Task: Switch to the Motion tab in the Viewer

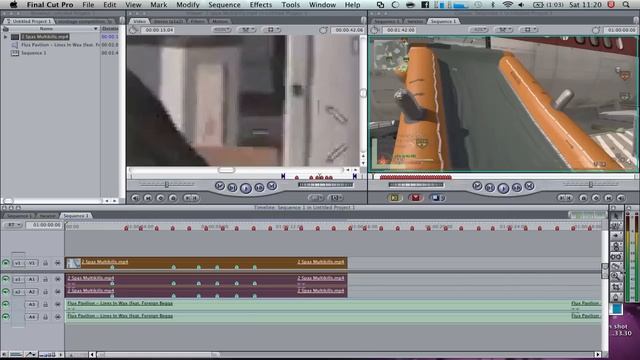Action: pos(220,21)
